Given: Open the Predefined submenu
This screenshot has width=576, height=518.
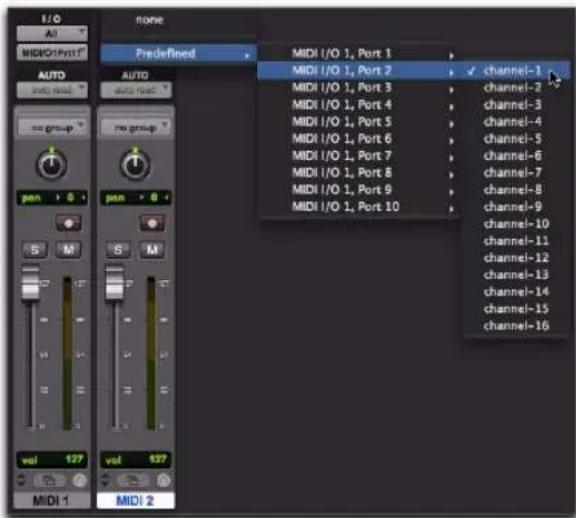Looking at the screenshot, I should 178,54.
